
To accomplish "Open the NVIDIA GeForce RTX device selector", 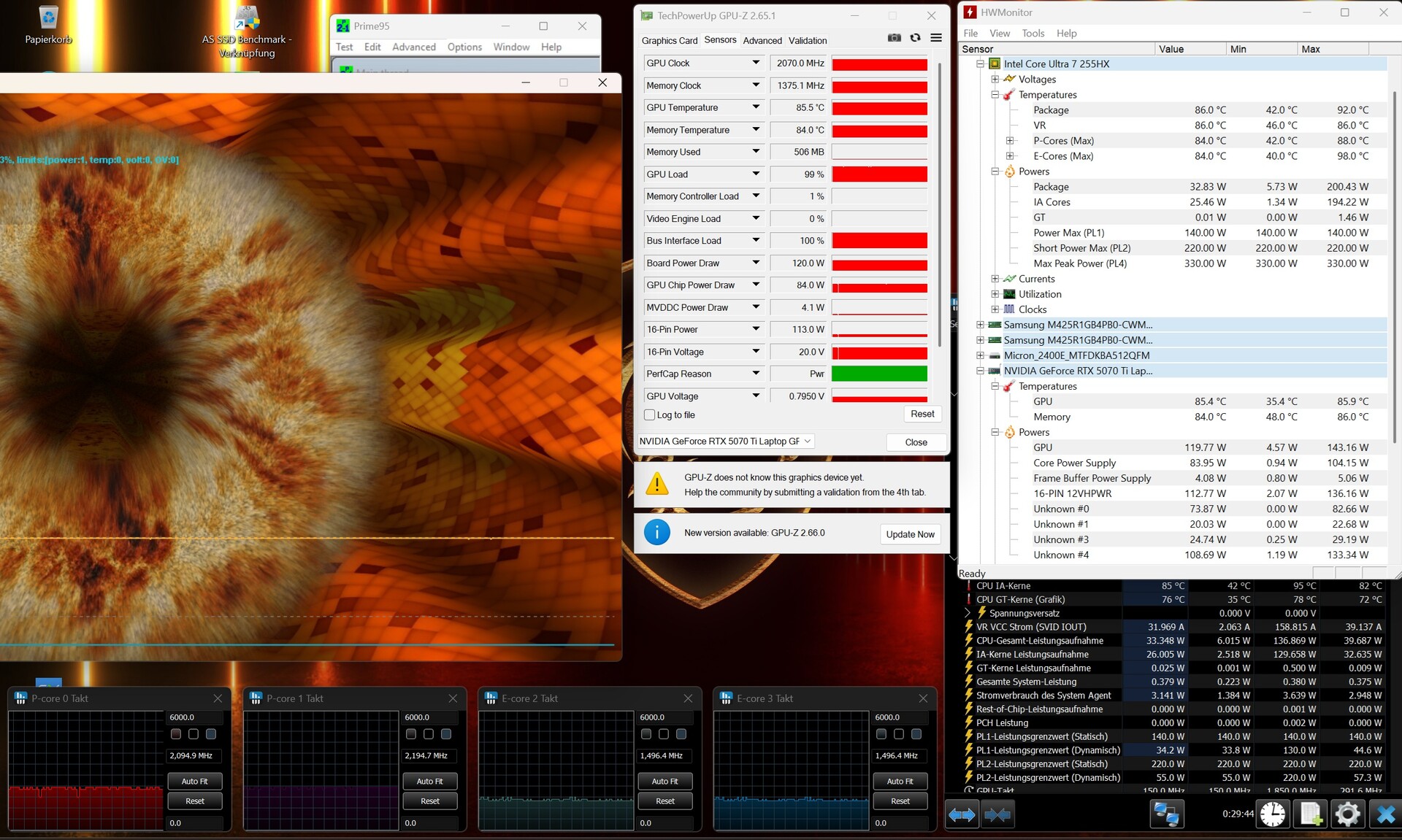I will coord(725,441).
